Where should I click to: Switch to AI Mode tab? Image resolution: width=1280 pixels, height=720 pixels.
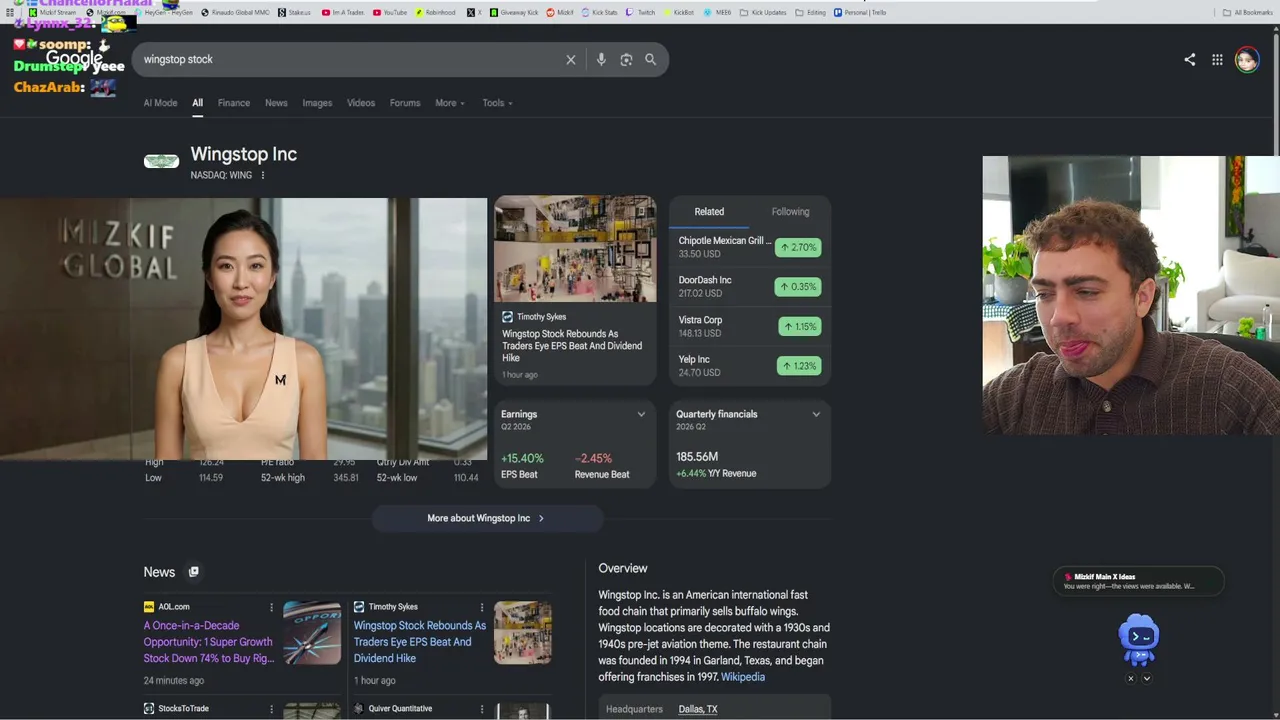pyautogui.click(x=160, y=103)
